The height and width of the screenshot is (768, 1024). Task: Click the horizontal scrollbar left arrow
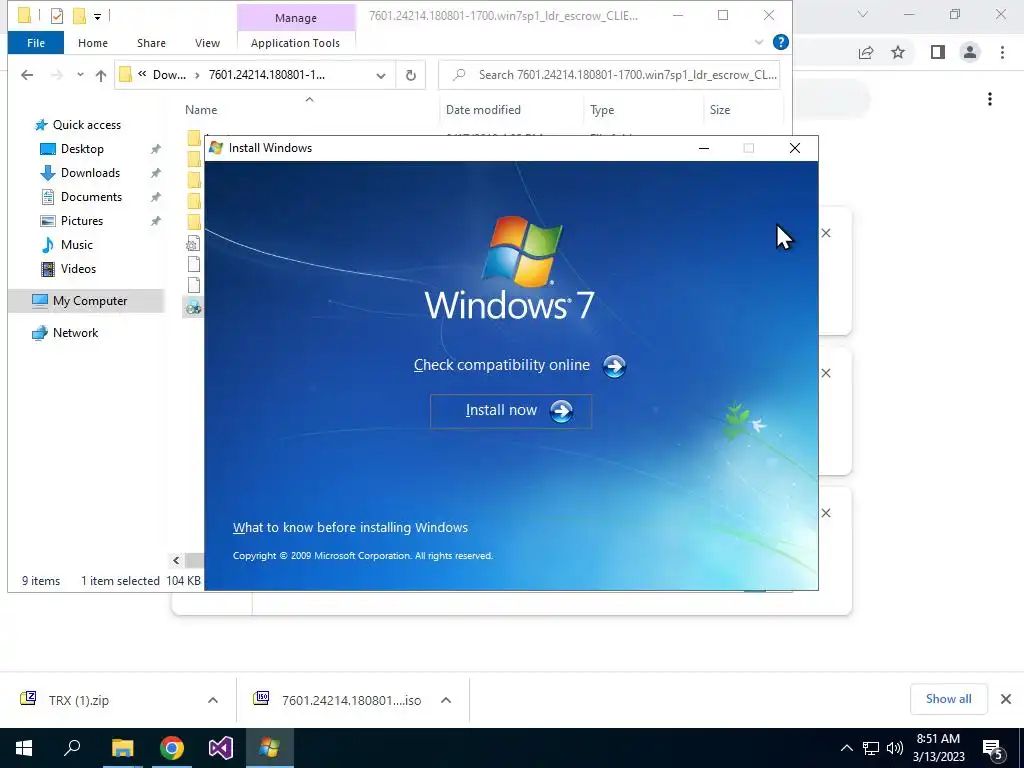176,560
